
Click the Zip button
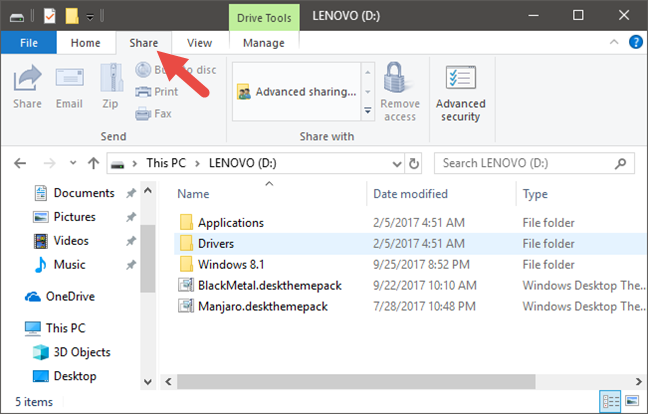click(111, 87)
